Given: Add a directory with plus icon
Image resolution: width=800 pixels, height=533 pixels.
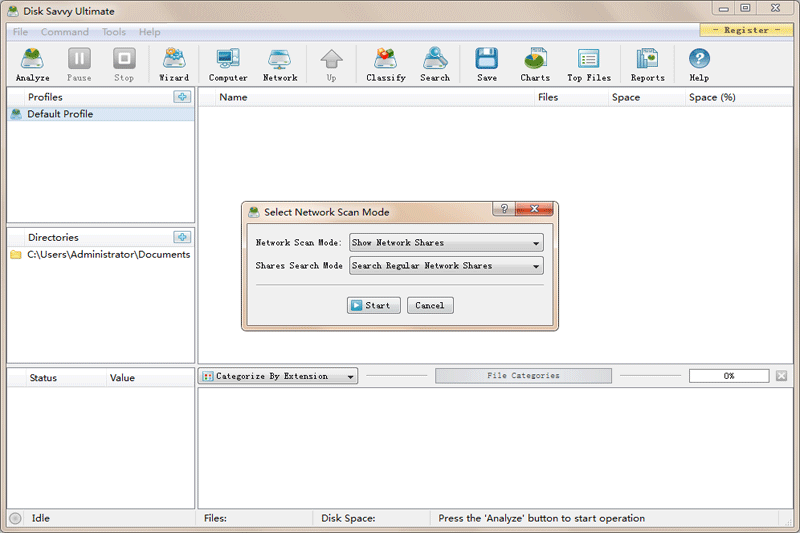Looking at the screenshot, I should [x=182, y=237].
